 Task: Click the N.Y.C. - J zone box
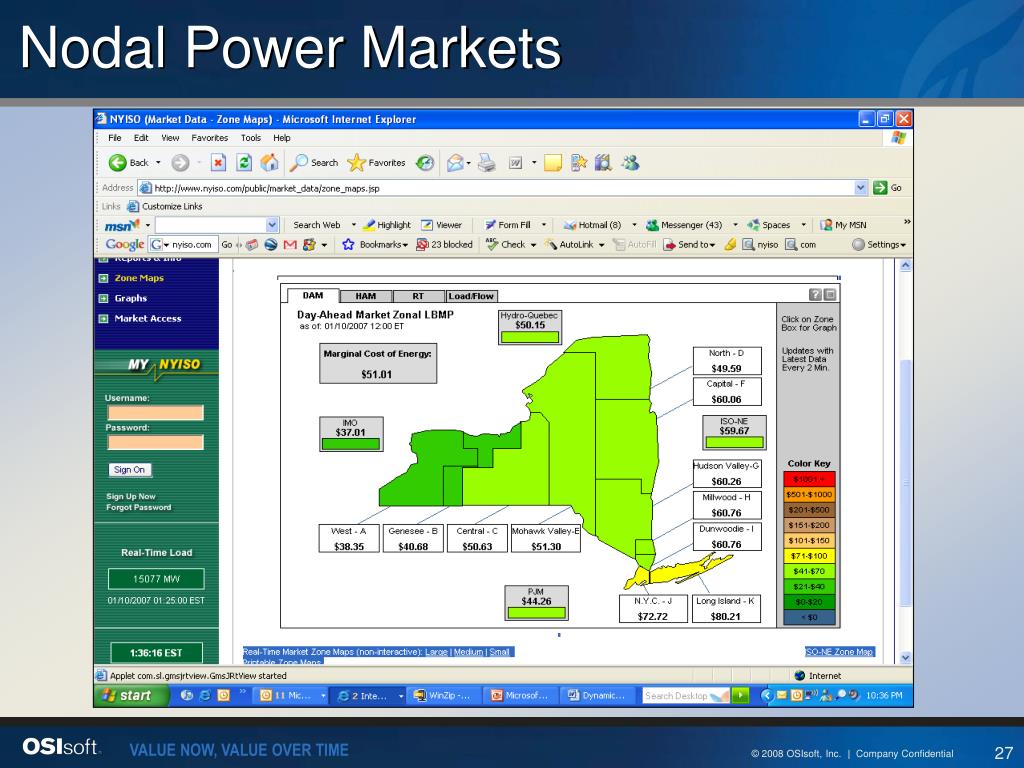653,609
